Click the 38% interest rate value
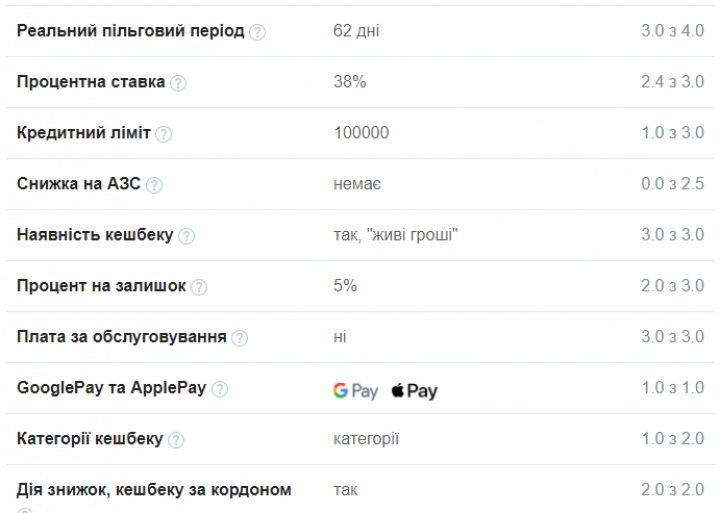Image resolution: width=720 pixels, height=513 pixels. click(x=350, y=82)
